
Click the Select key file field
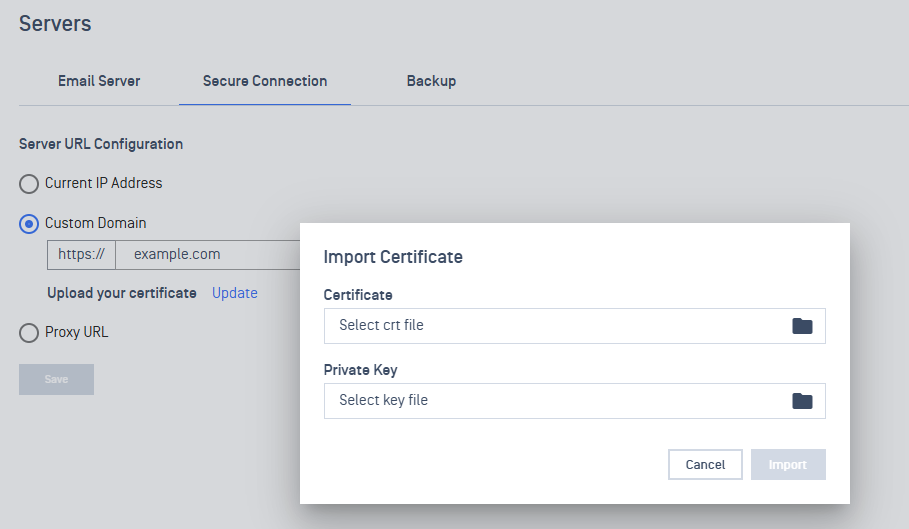(x=575, y=400)
